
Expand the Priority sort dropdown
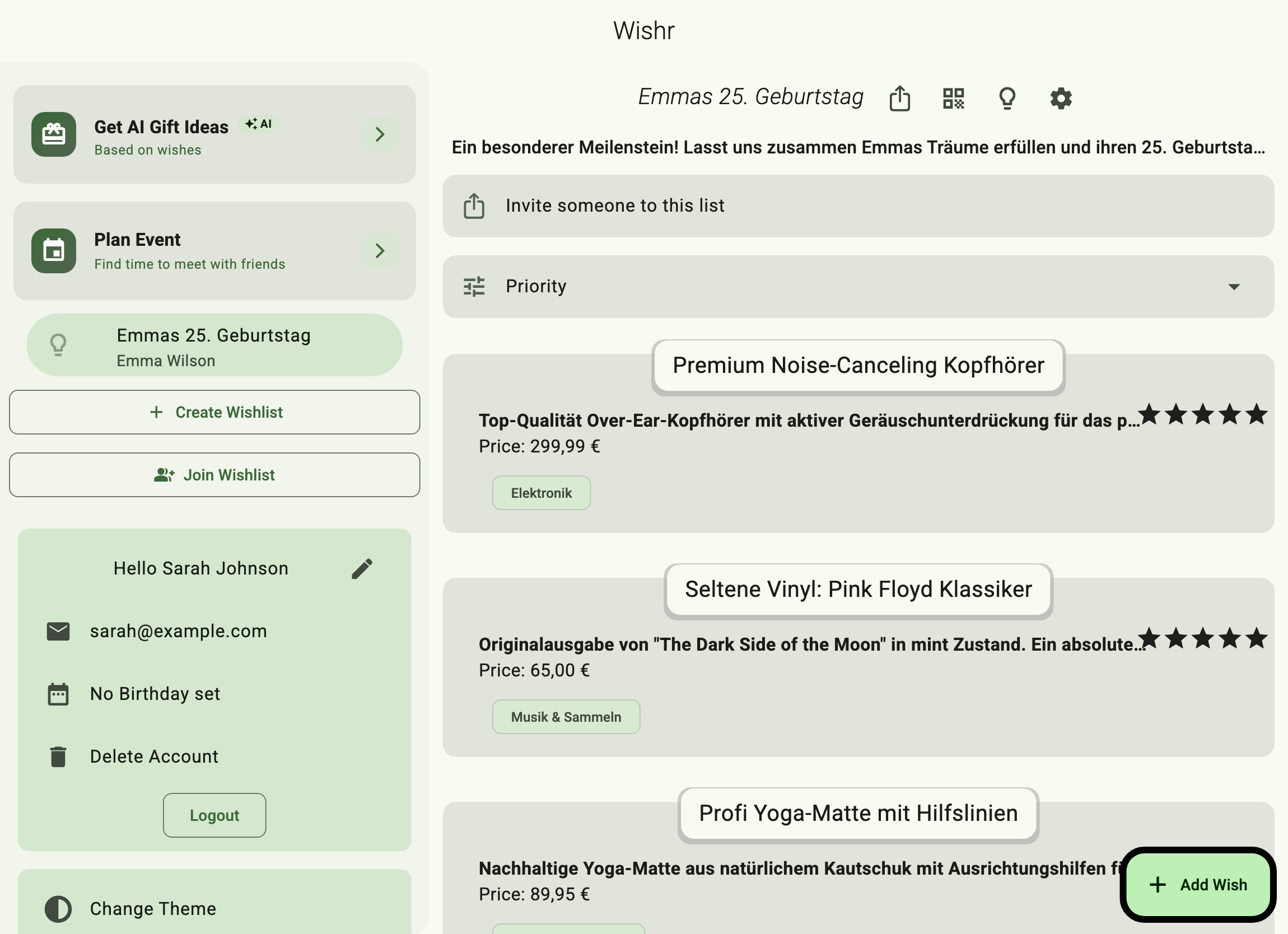[x=1234, y=287]
